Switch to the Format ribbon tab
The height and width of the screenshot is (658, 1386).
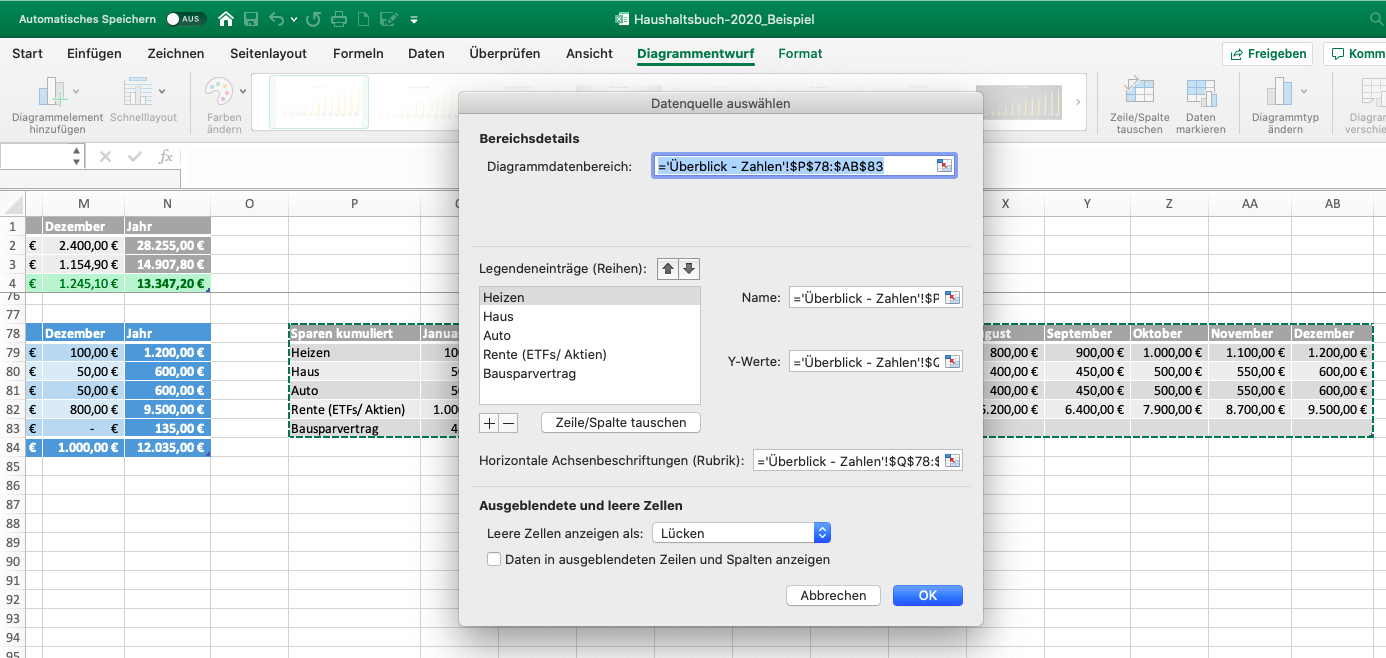[800, 54]
